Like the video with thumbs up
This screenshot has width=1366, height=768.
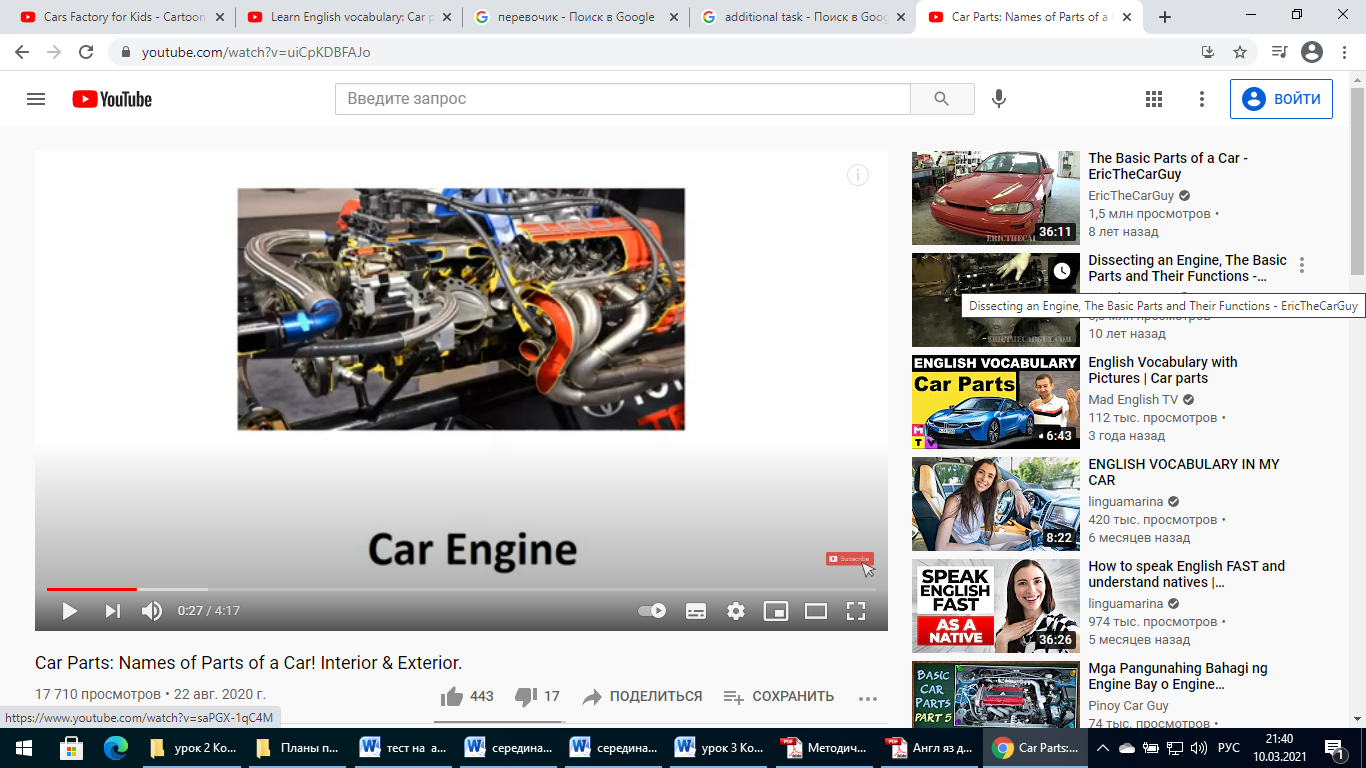tap(452, 696)
